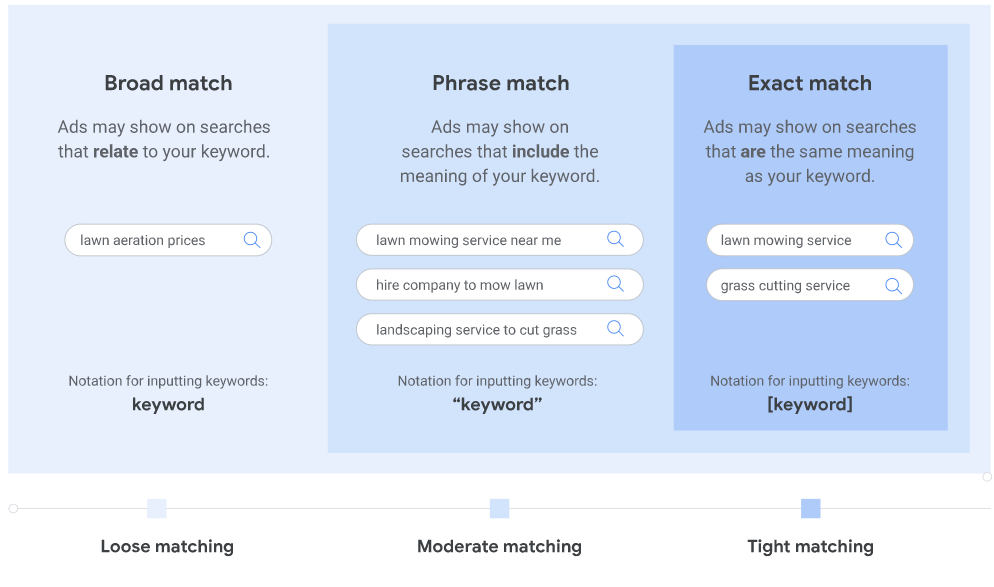Select the darkest Tight matching swatch
Image resolution: width=994 pixels, height=587 pixels.
pyautogui.click(x=810, y=508)
